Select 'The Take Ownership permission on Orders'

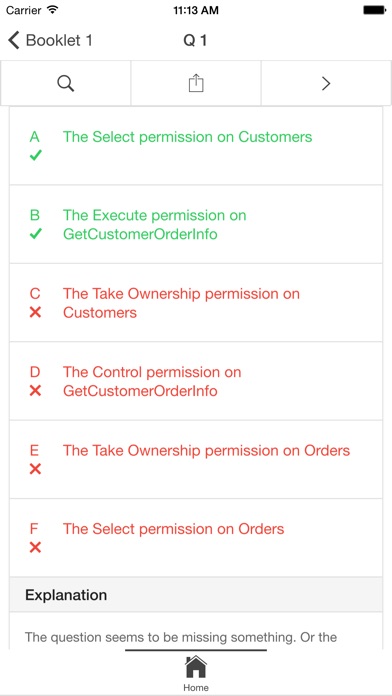[x=196, y=459]
